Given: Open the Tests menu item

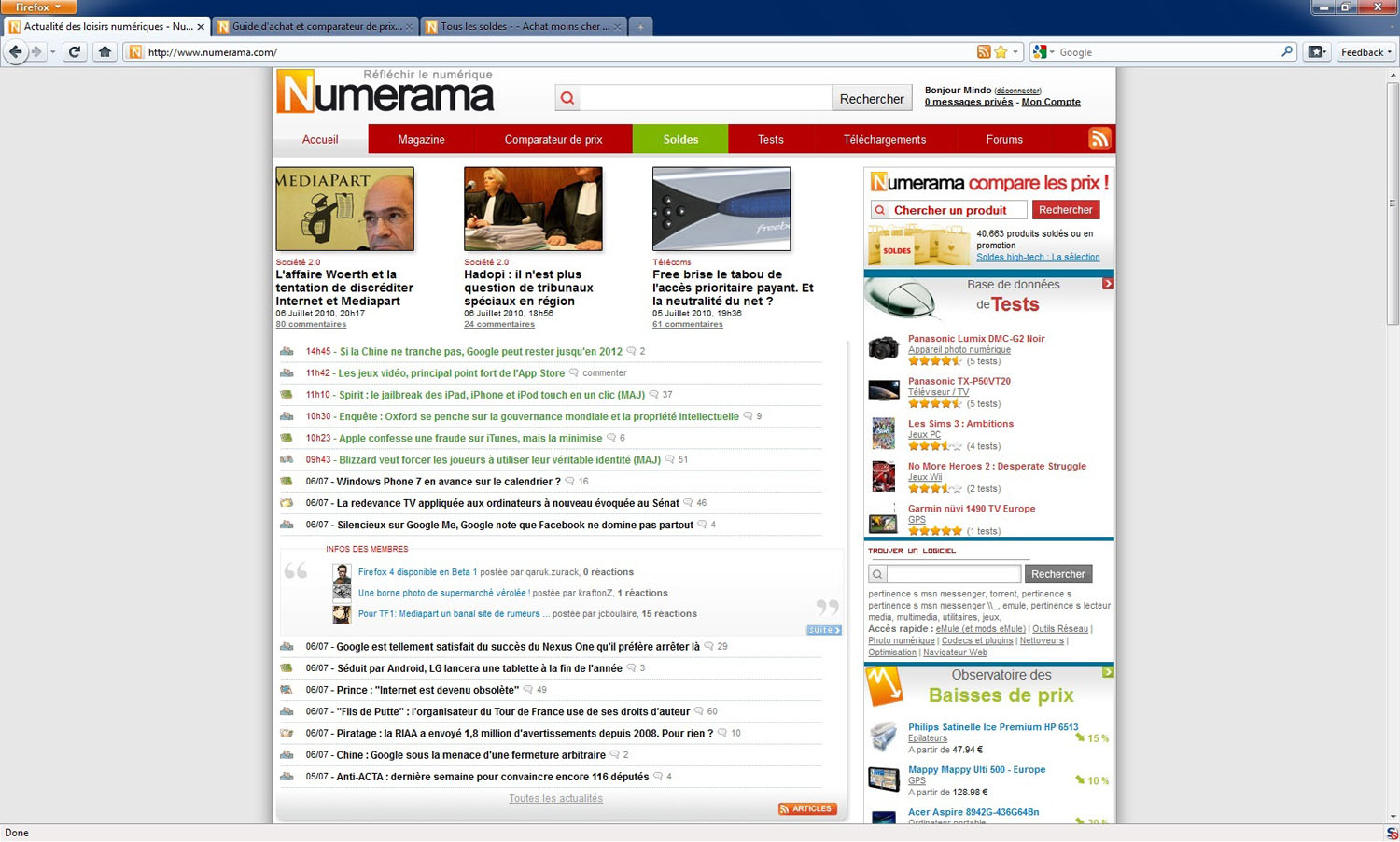Looking at the screenshot, I should pyautogui.click(x=770, y=139).
